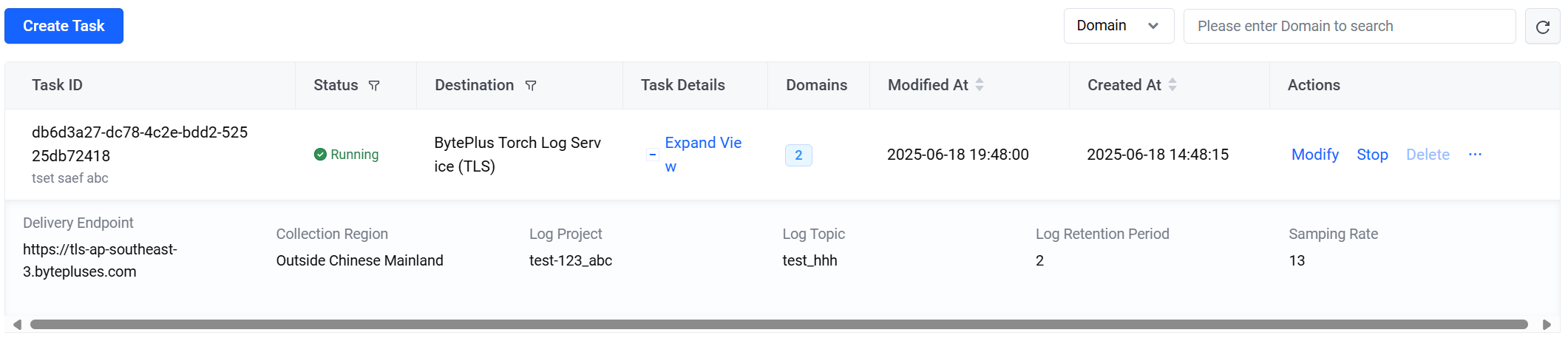1568x341 pixels.
Task: Click the horizontal scrollbar thumb
Action: [x=778, y=325]
